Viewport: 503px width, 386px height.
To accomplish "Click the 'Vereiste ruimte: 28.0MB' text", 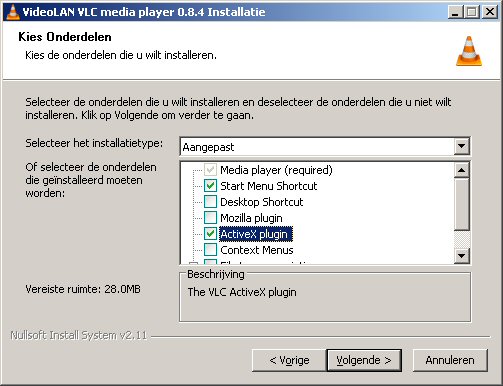I will (83, 289).
